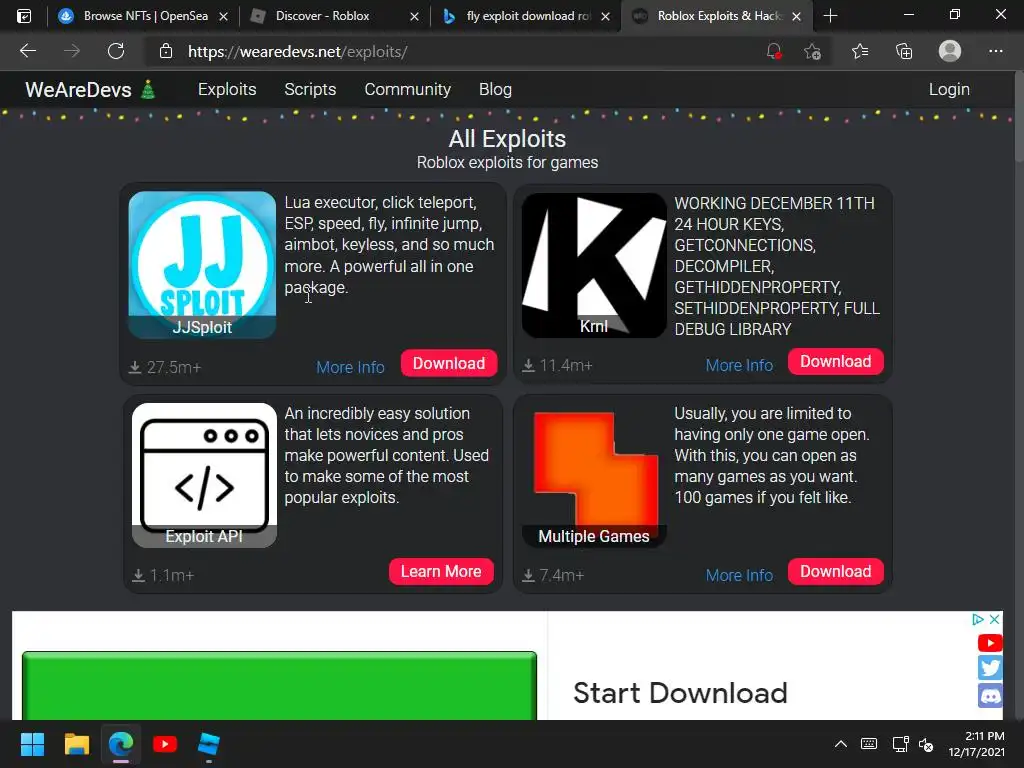Click the green ad banner button
The height and width of the screenshot is (768, 1024).
[x=280, y=686]
